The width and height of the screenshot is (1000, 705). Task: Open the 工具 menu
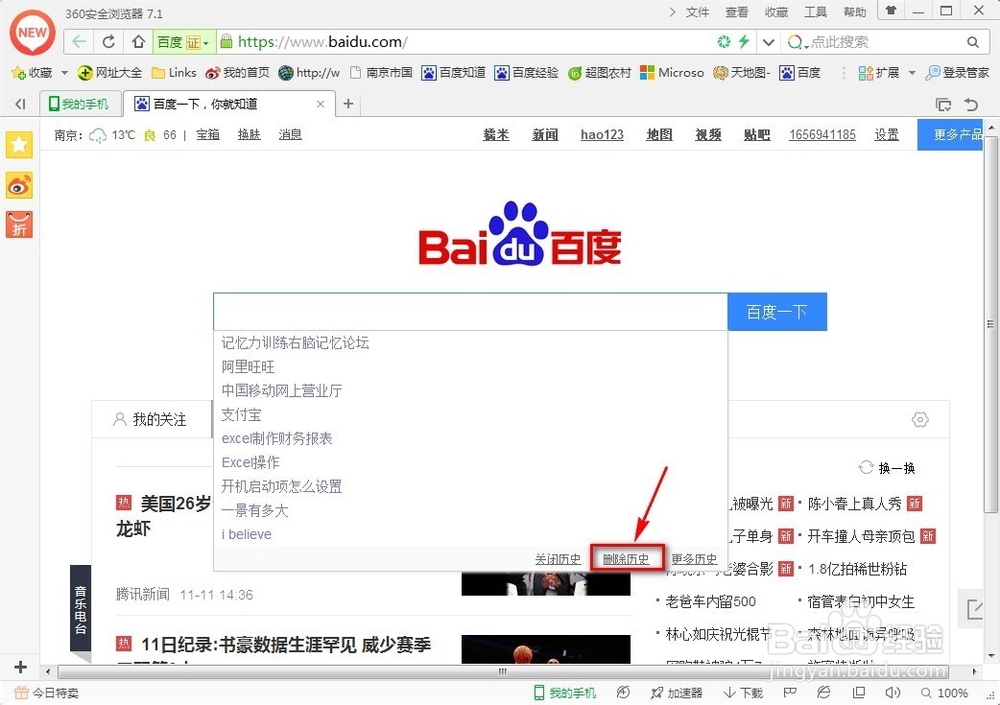pos(815,12)
